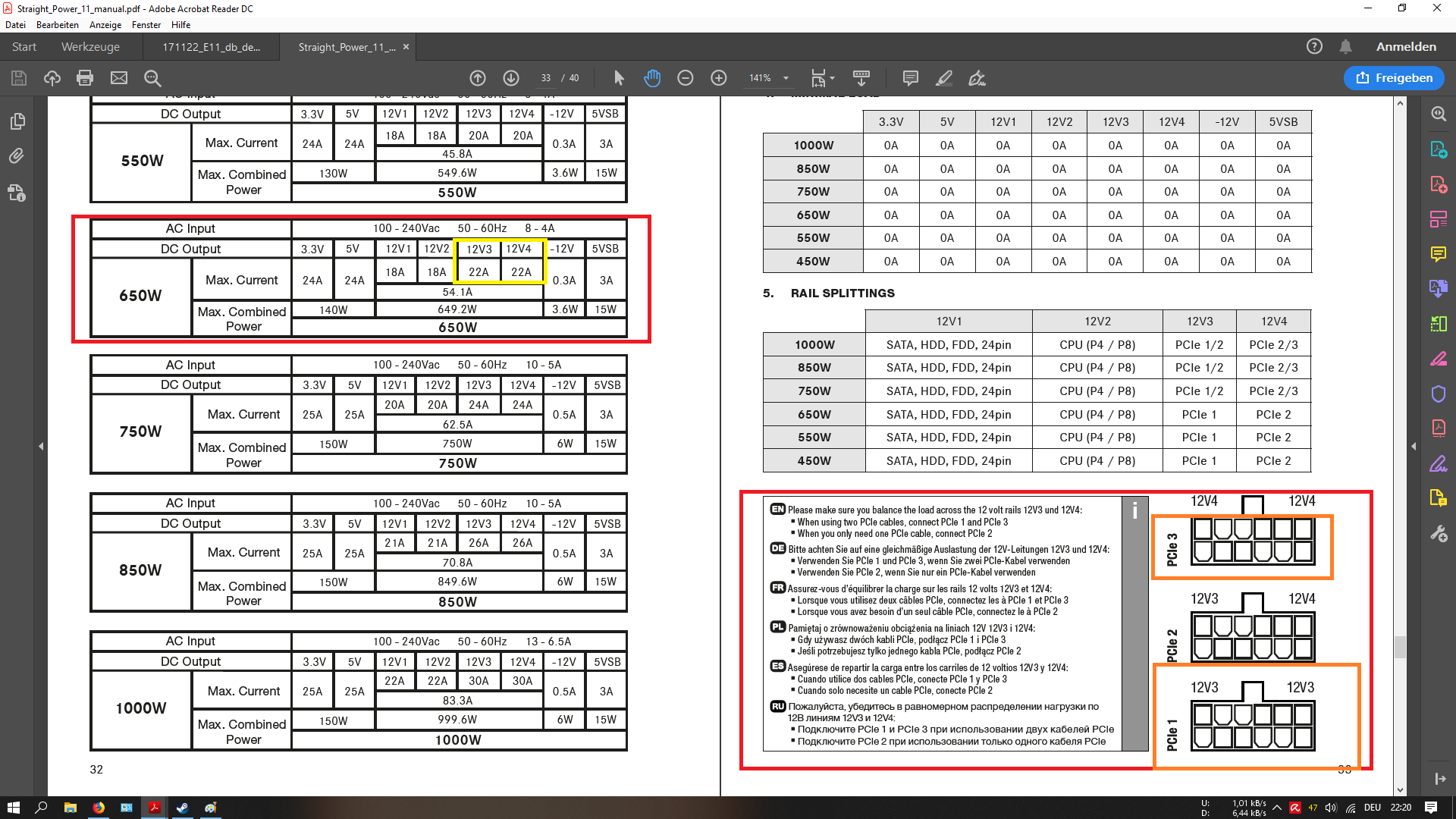Expand the fit page options dropdown

tap(832, 78)
